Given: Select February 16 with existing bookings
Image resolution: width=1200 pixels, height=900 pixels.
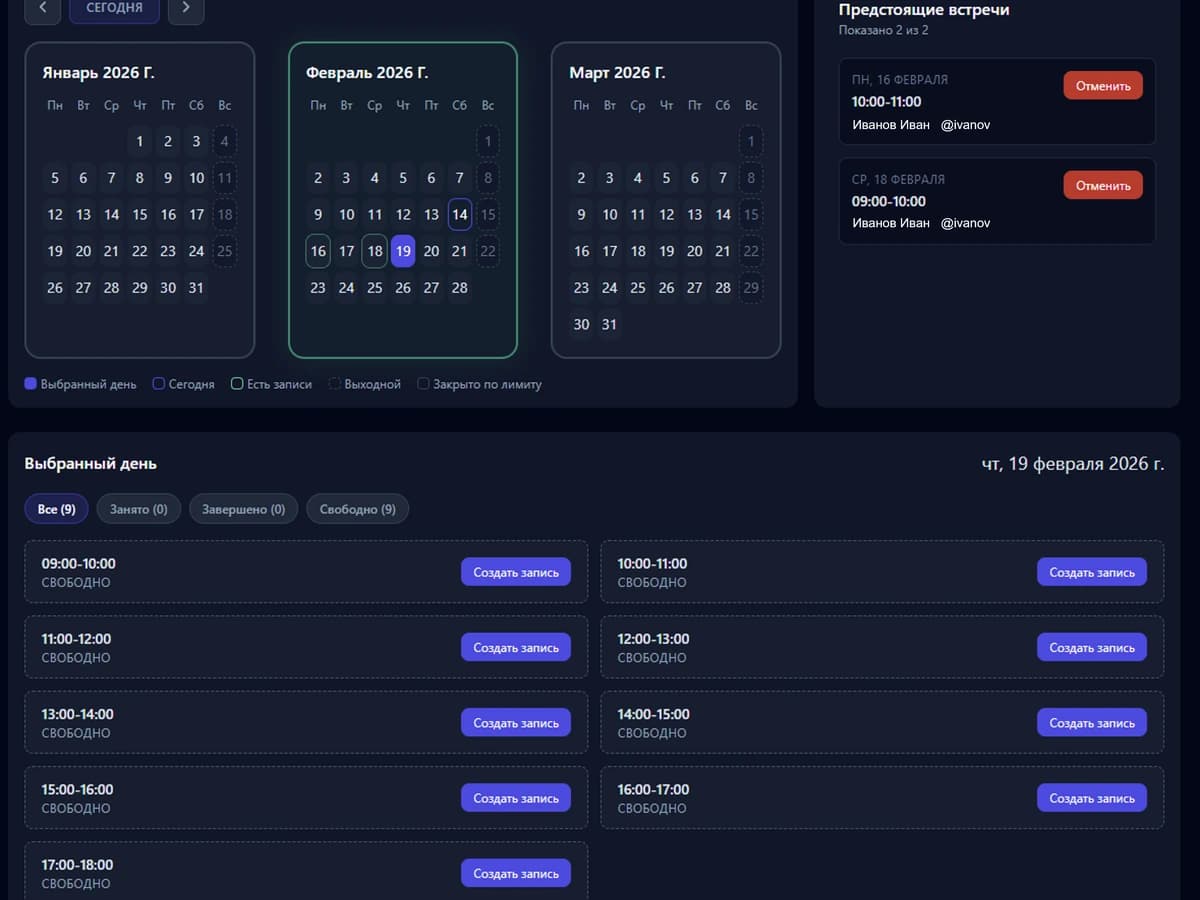Looking at the screenshot, I should (318, 251).
